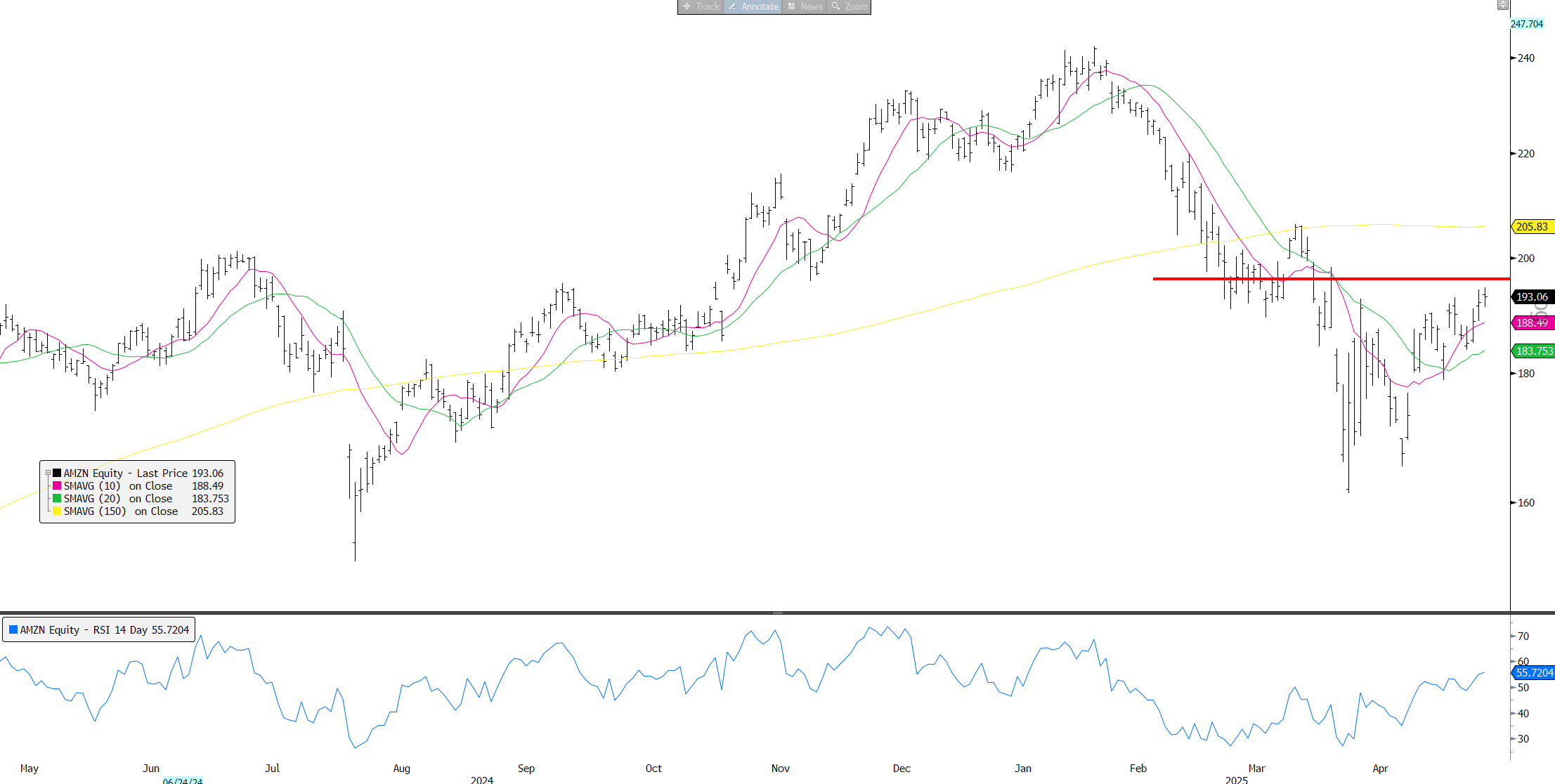Click green SMAVG (20) color swatch

coord(57,499)
